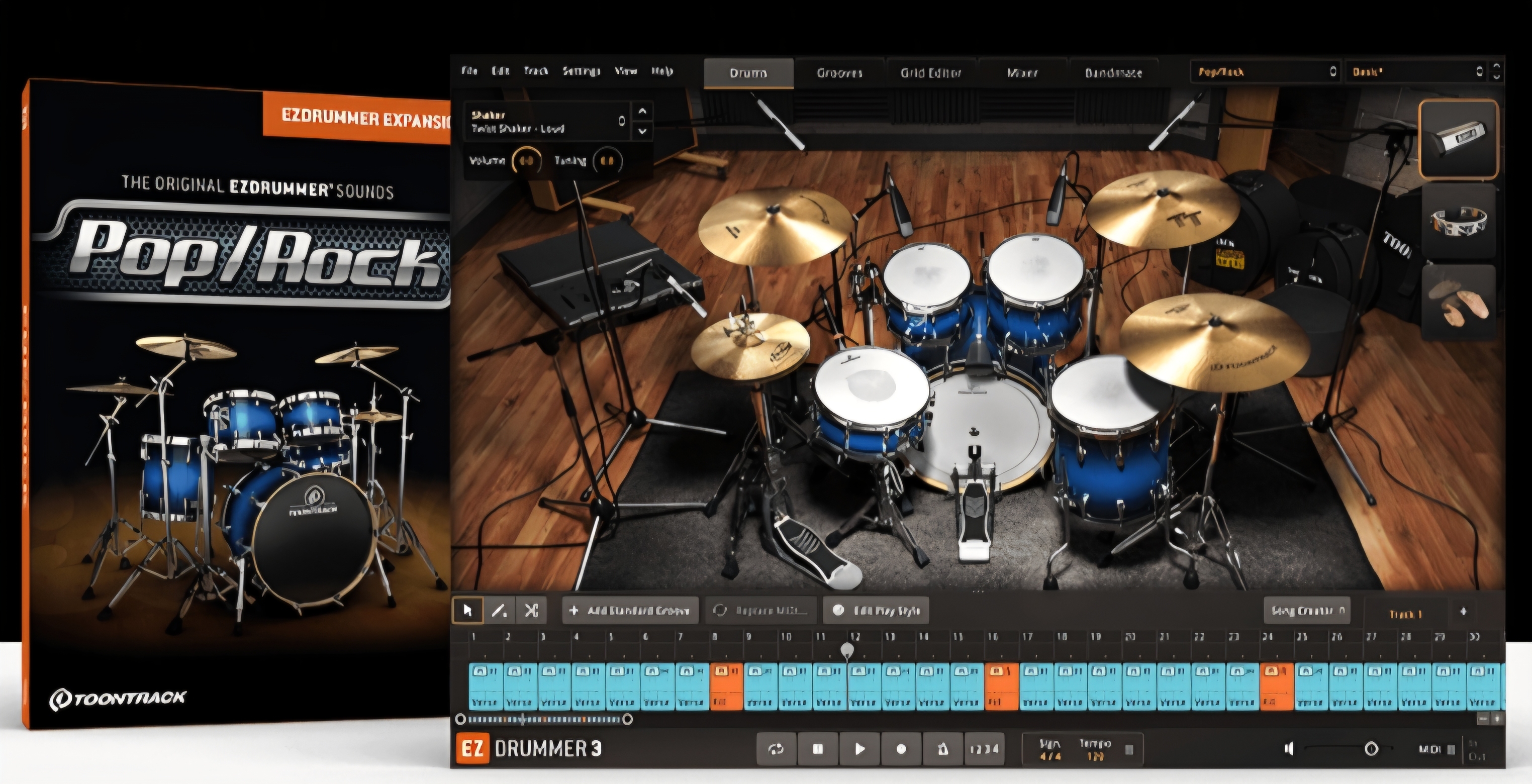Open the Song Creator dropdown
This screenshot has width=1532, height=784.
(1307, 610)
